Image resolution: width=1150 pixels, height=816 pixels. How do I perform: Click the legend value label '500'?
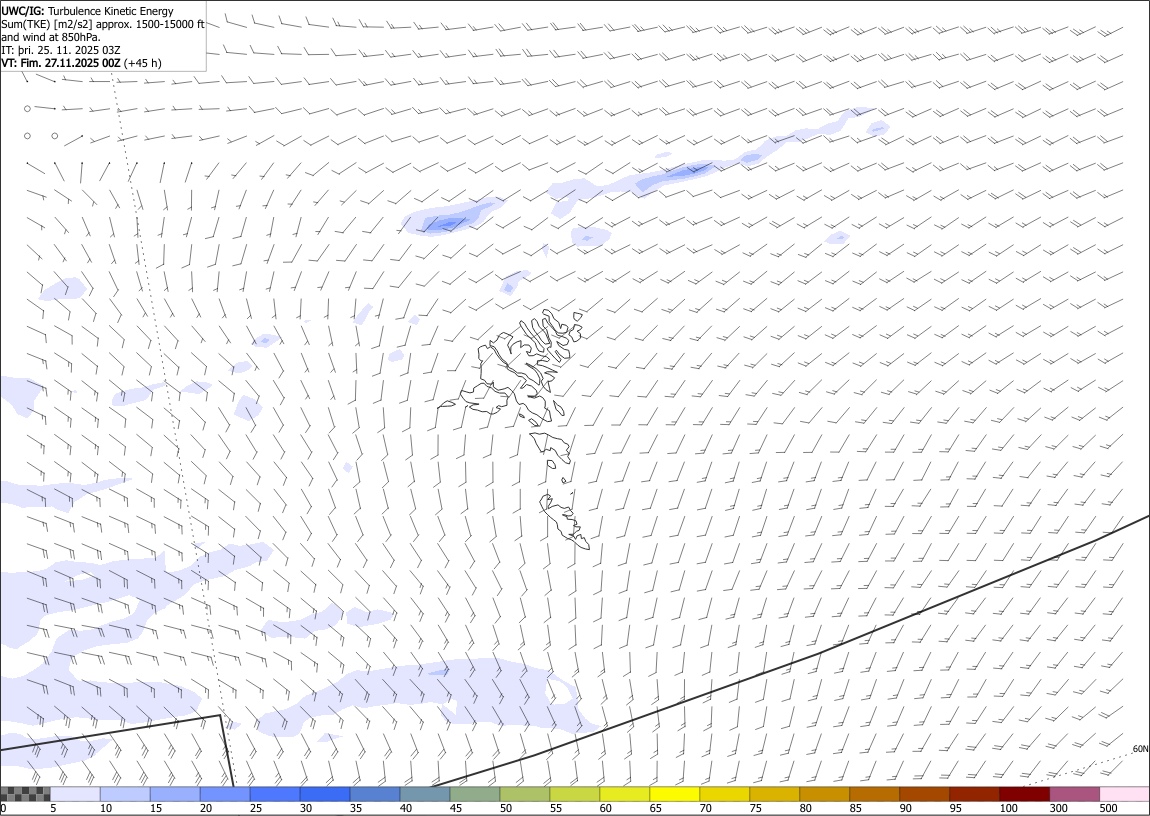1108,809
